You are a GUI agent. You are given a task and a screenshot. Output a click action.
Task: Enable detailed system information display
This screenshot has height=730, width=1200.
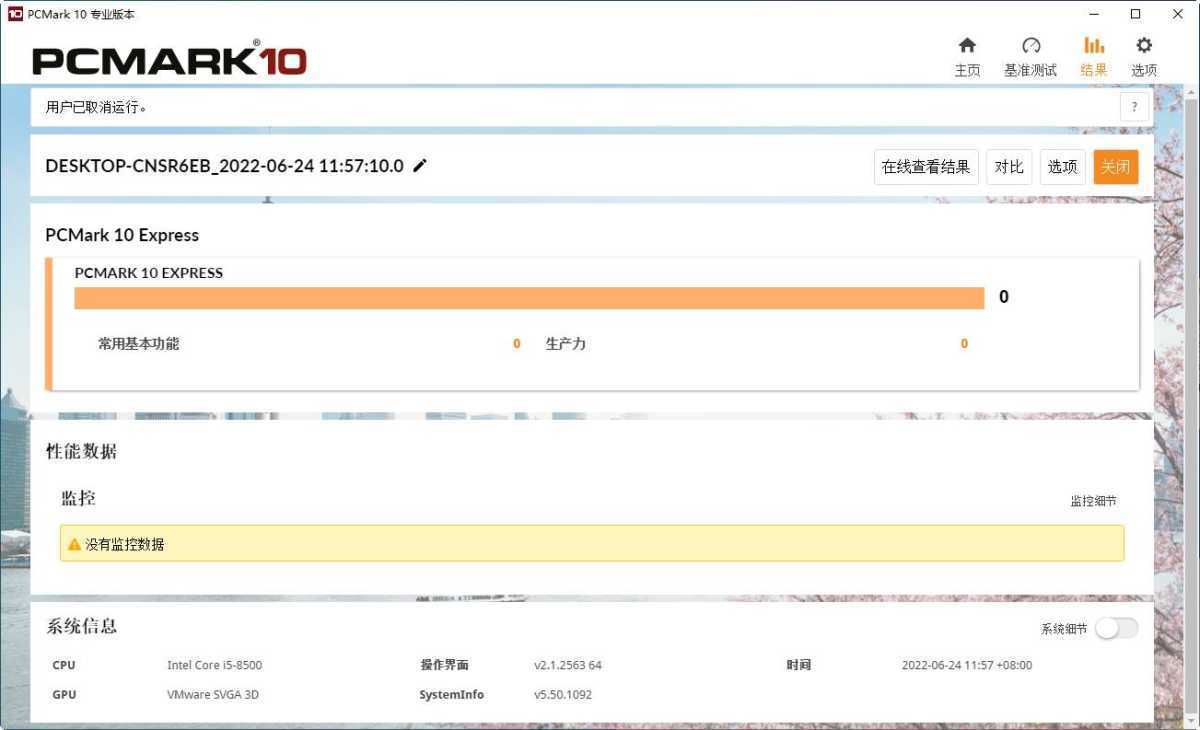pyautogui.click(x=1116, y=628)
